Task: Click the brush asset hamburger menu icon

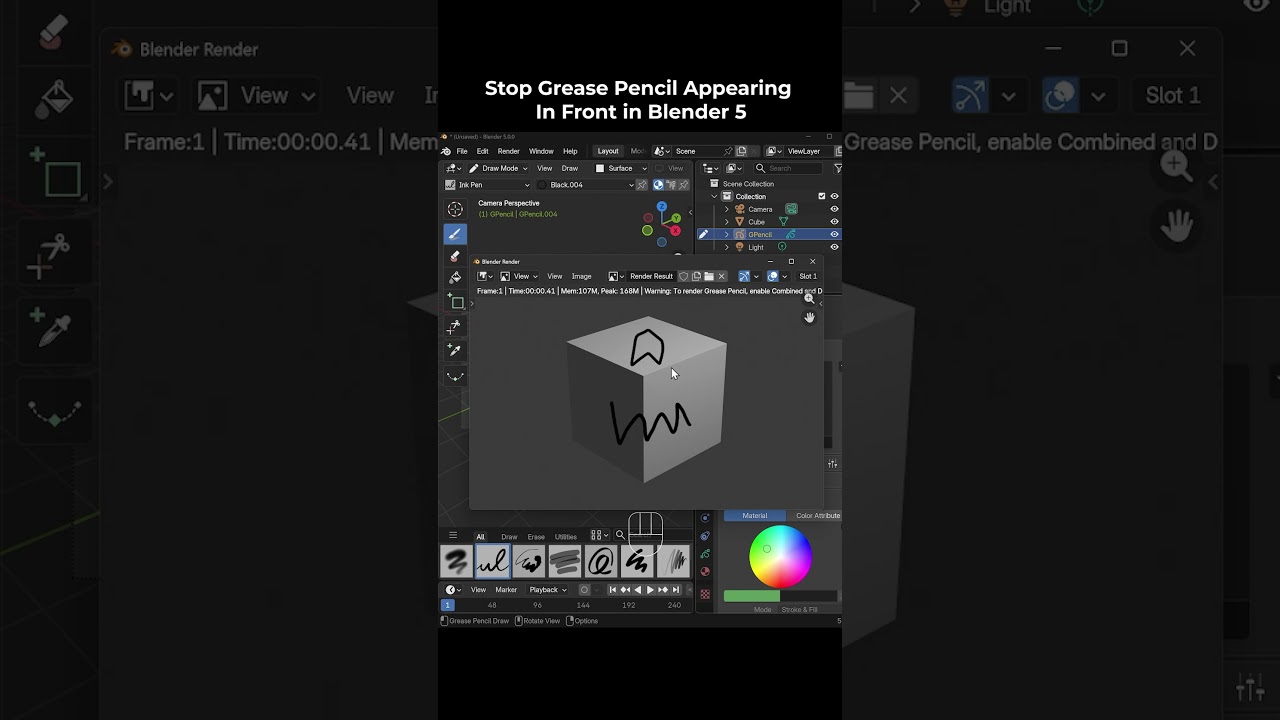Action: coord(452,536)
